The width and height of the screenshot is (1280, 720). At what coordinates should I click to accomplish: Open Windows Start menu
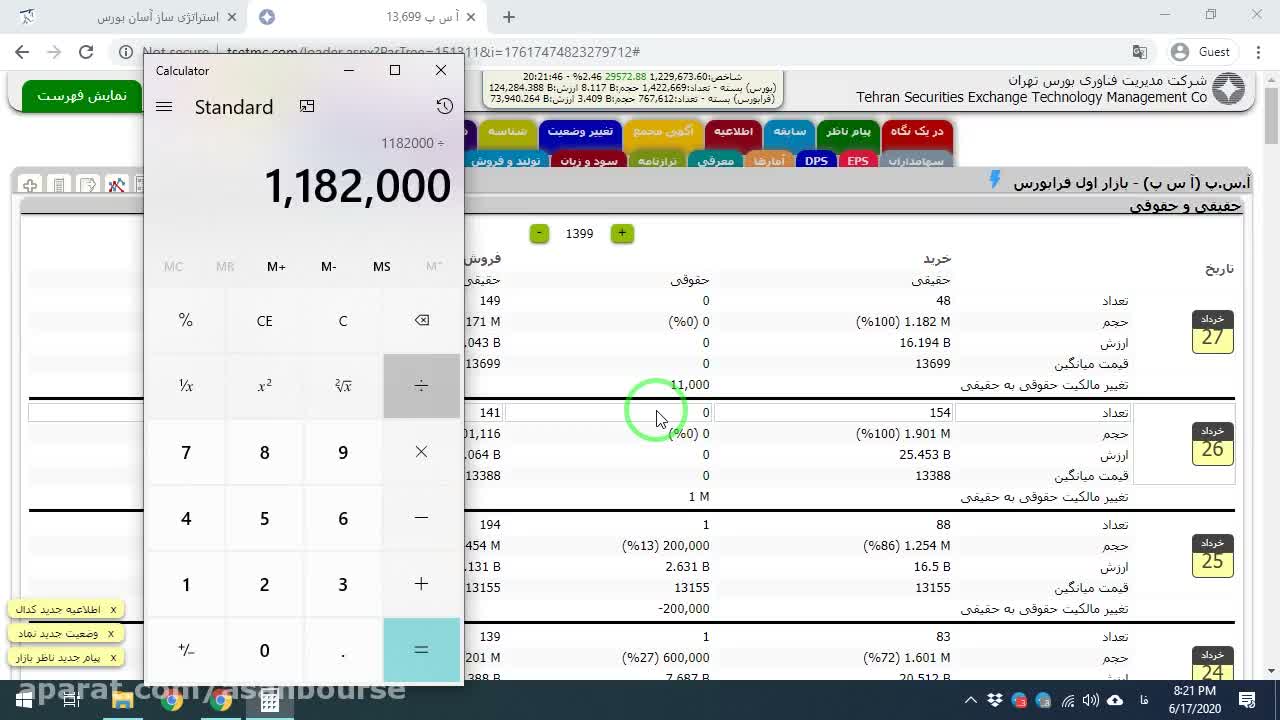(x=24, y=701)
